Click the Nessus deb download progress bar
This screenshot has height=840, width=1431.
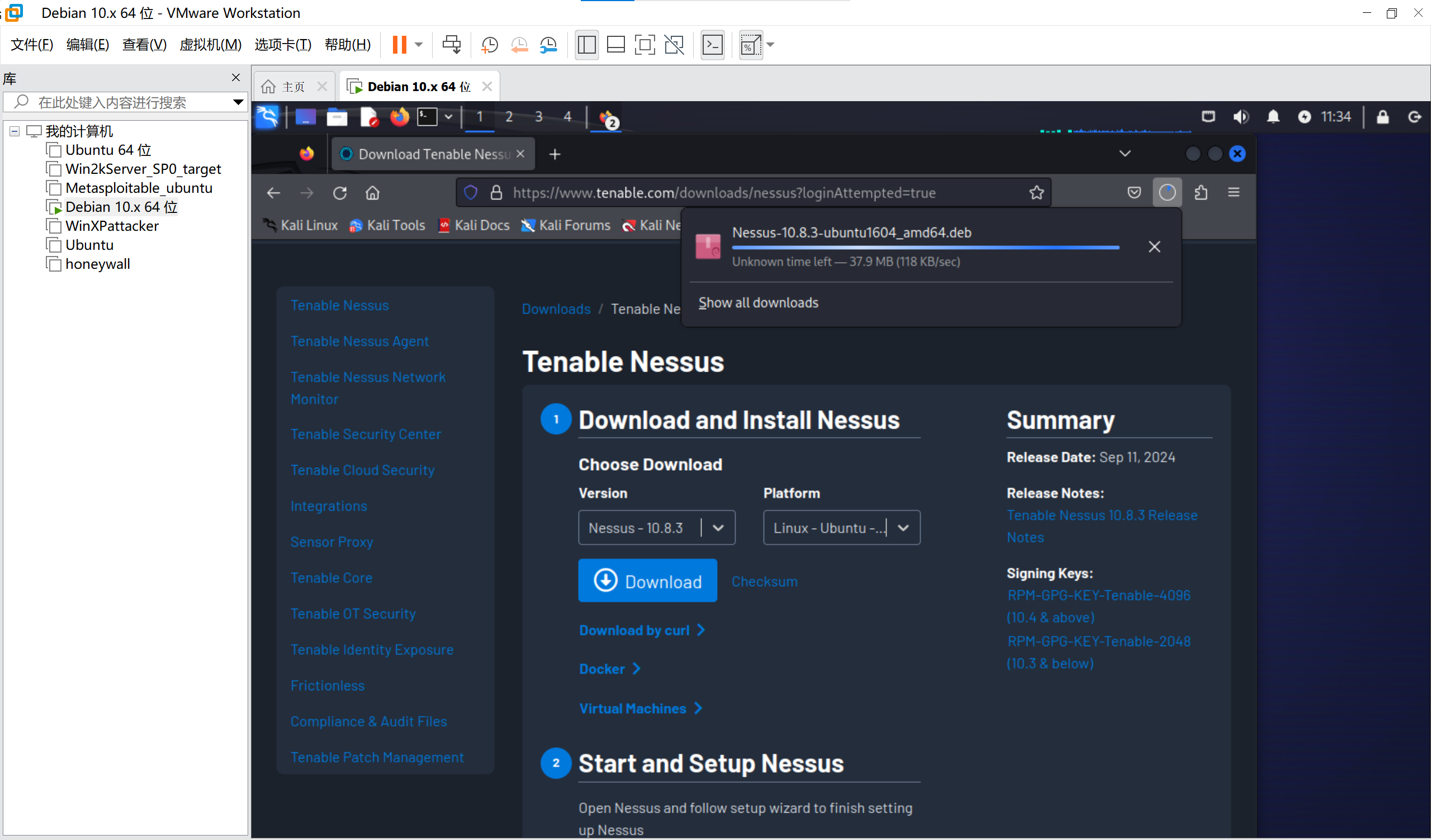coord(925,248)
